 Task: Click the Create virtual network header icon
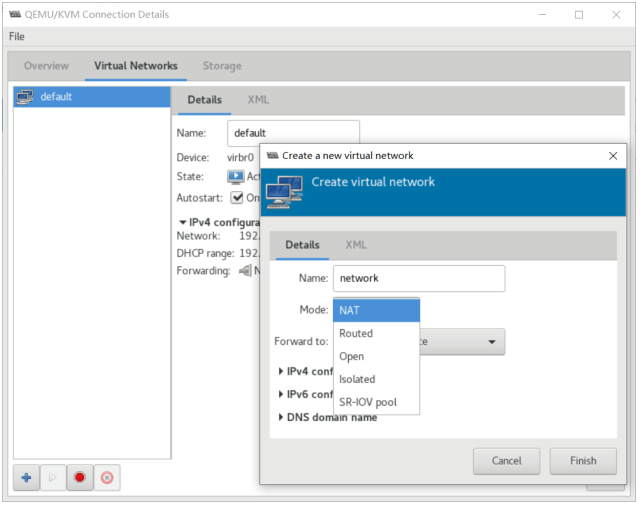(x=286, y=188)
